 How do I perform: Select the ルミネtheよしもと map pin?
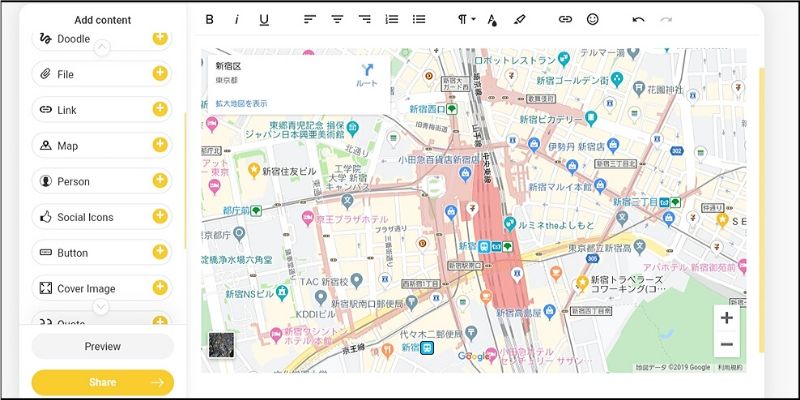click(509, 224)
